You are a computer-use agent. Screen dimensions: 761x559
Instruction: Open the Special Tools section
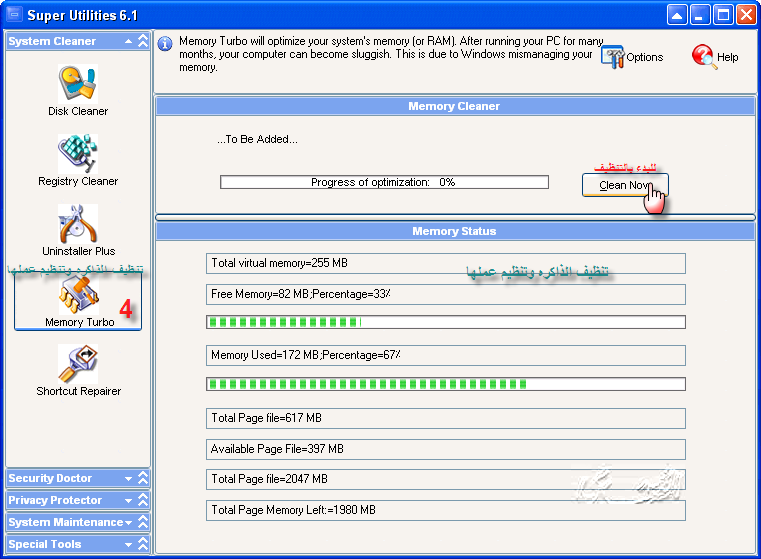point(78,544)
